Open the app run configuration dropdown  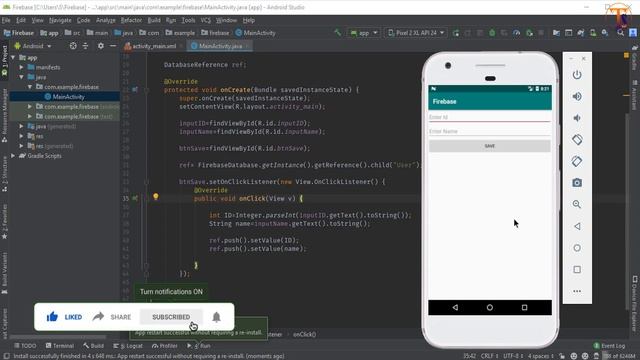point(364,33)
